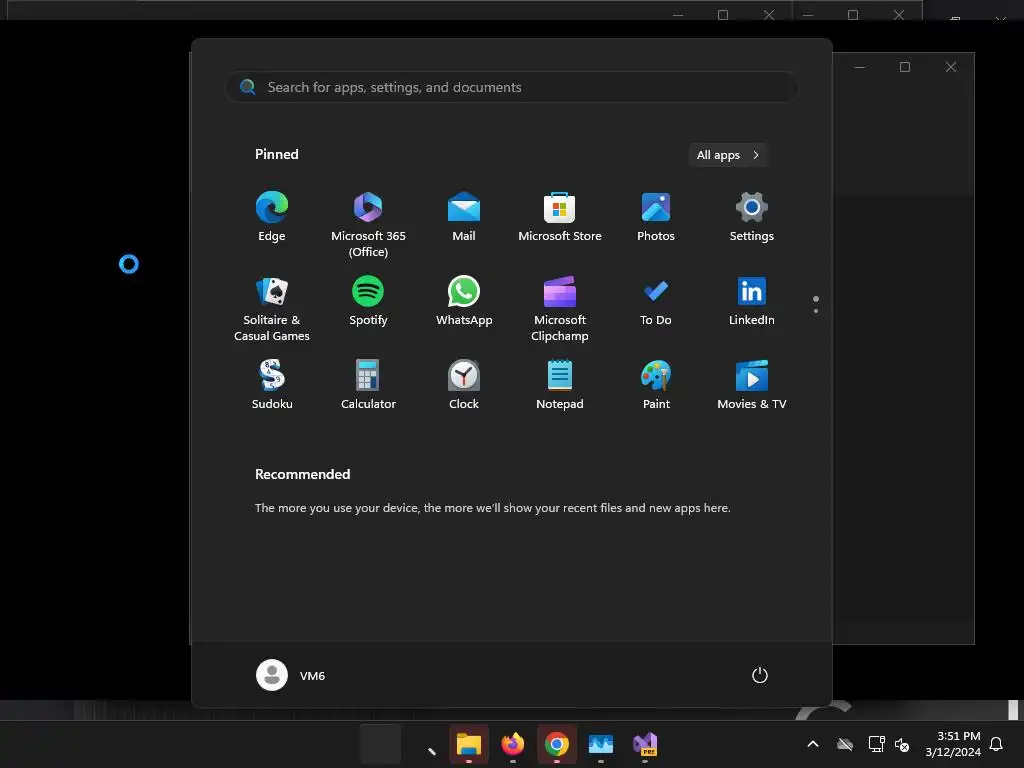The height and width of the screenshot is (768, 1024).
Task: Show hidden icons in system tray
Action: 813,744
